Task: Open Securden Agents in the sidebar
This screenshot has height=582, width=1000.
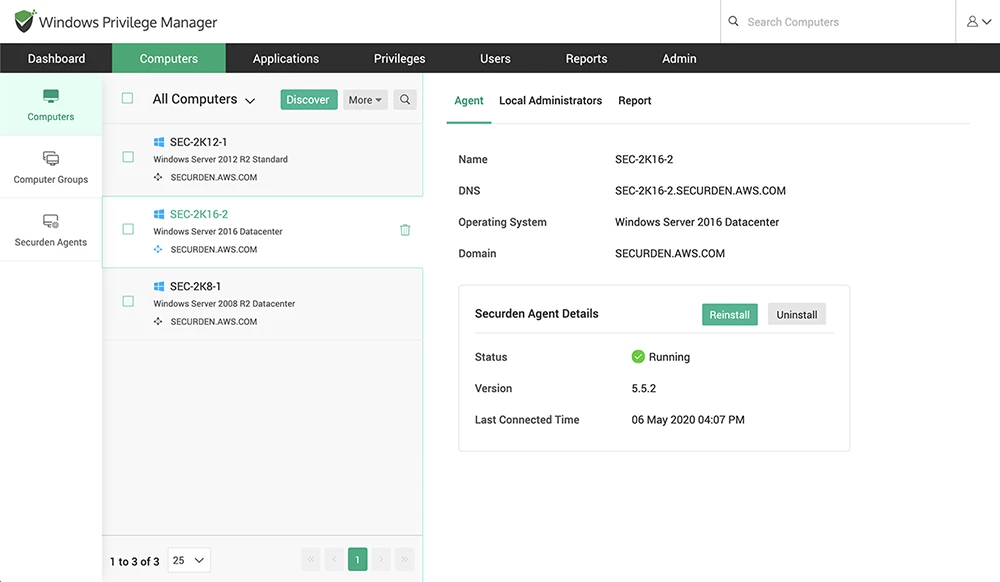Action: click(50, 230)
